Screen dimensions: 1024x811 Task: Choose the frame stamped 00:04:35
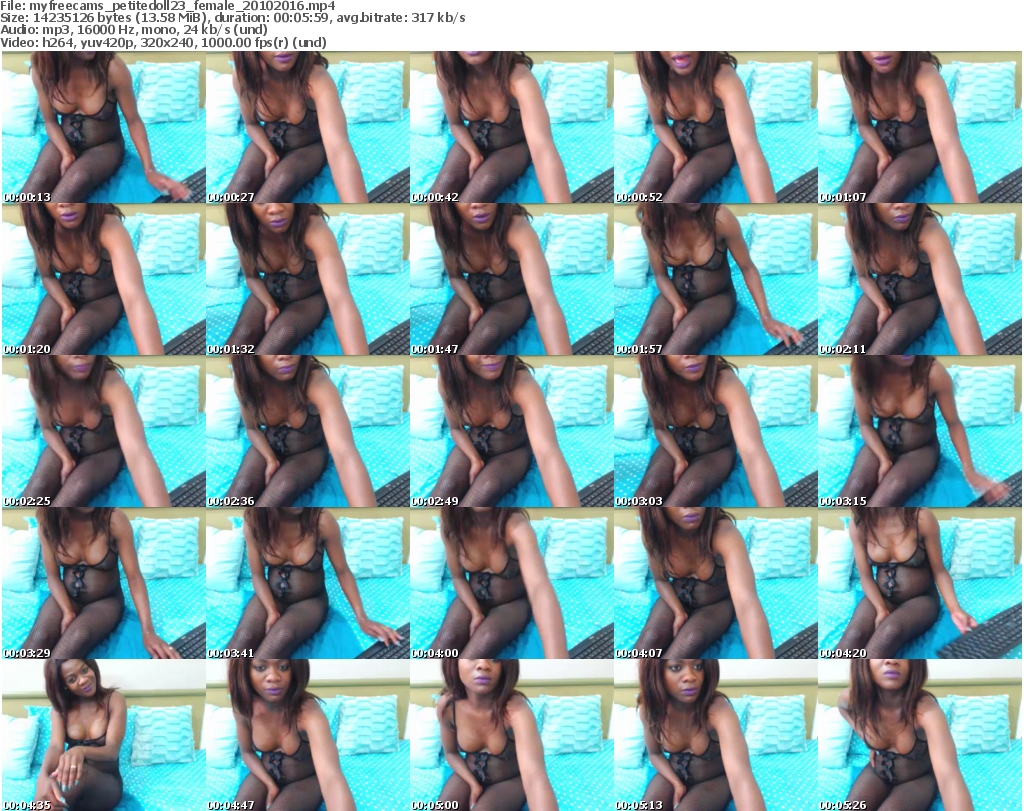(x=104, y=735)
